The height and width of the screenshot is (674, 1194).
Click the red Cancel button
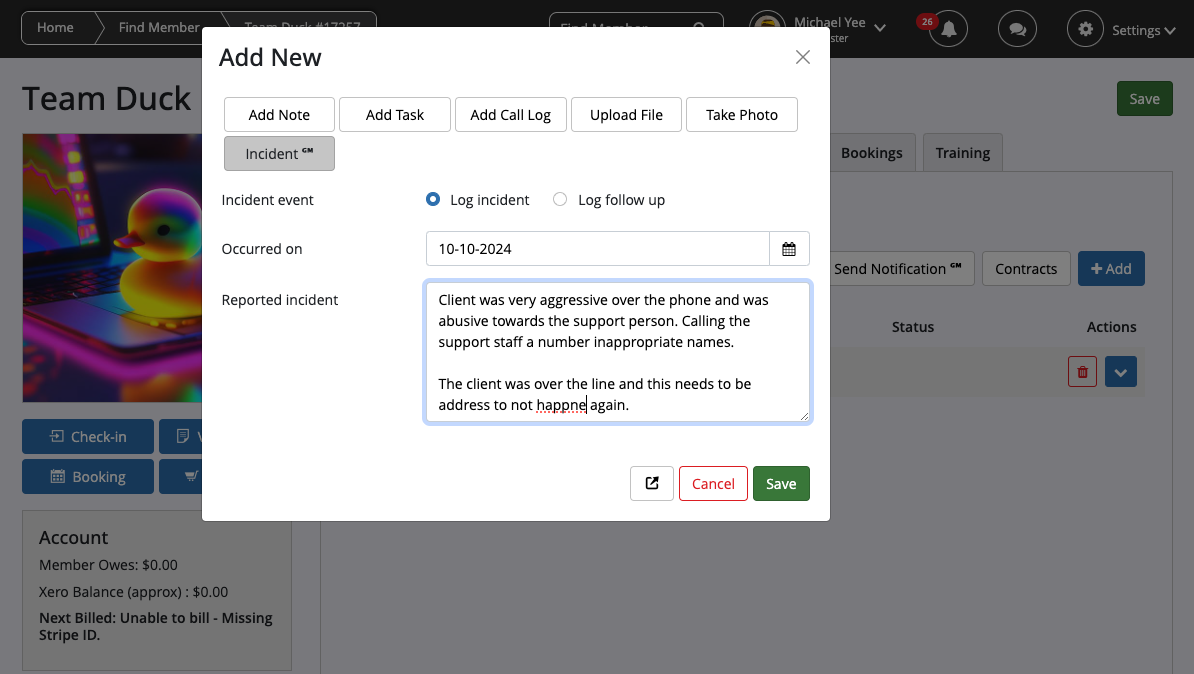tap(713, 484)
